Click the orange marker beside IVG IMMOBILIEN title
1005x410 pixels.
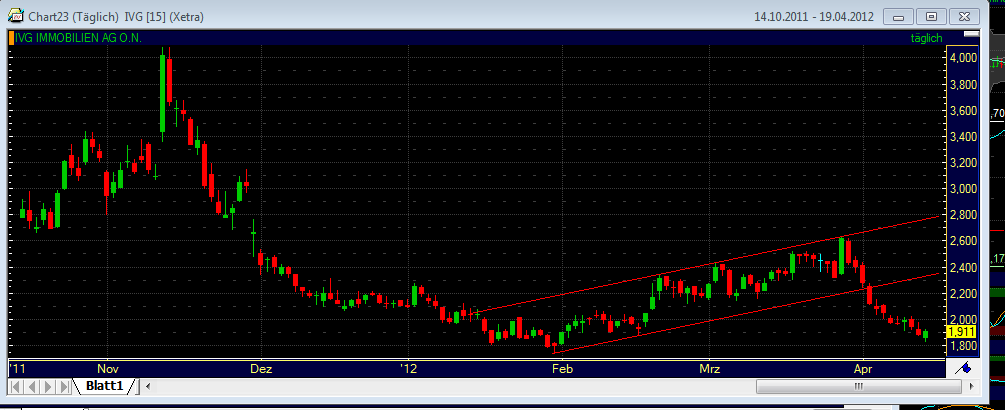11,38
